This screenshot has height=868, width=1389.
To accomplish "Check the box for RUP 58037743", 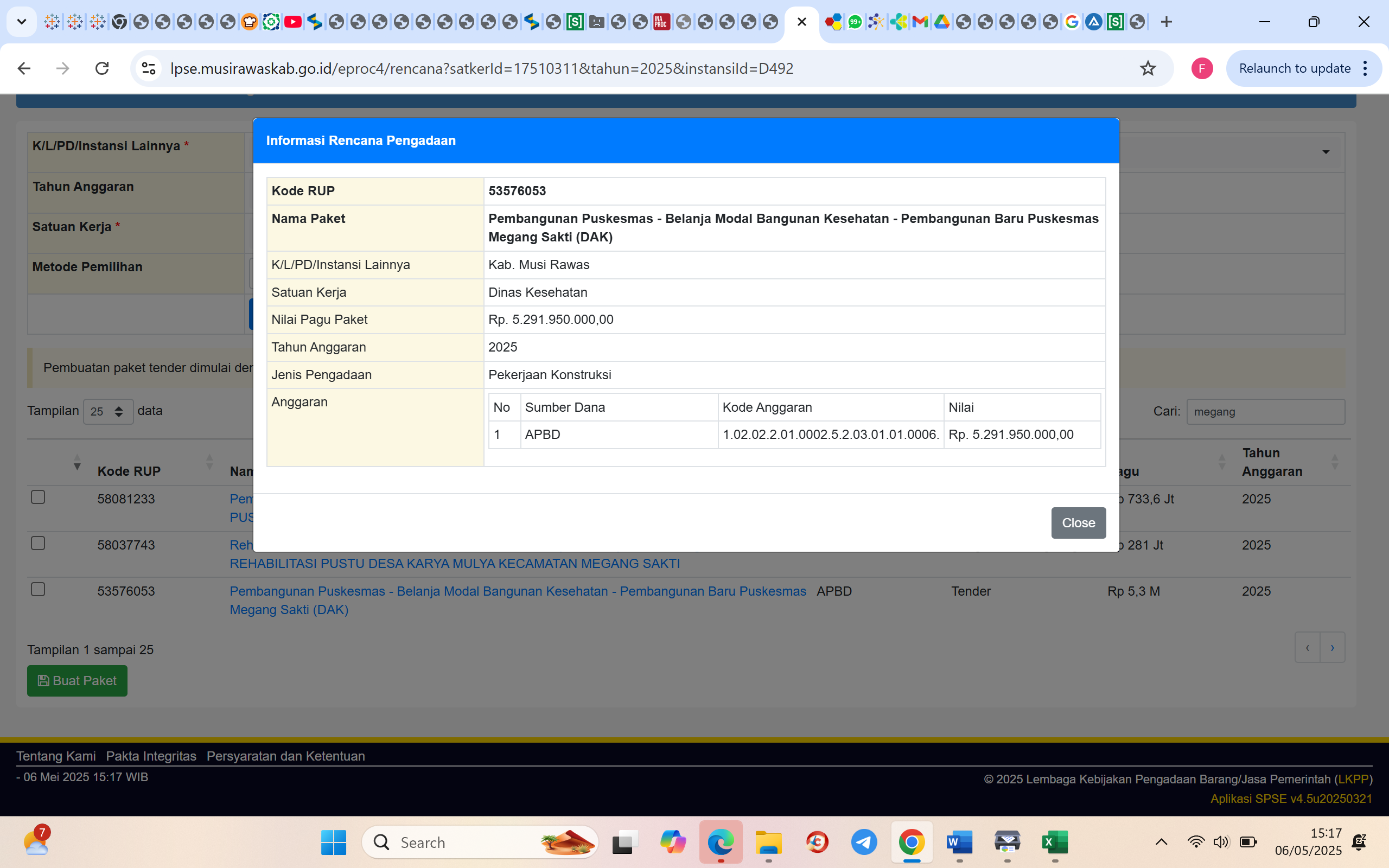I will (x=38, y=543).
